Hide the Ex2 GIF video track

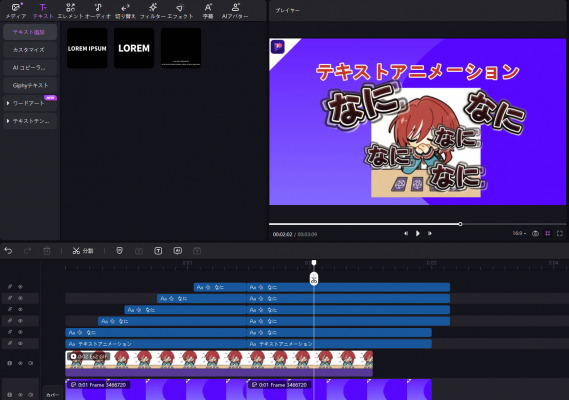[x=21, y=363]
